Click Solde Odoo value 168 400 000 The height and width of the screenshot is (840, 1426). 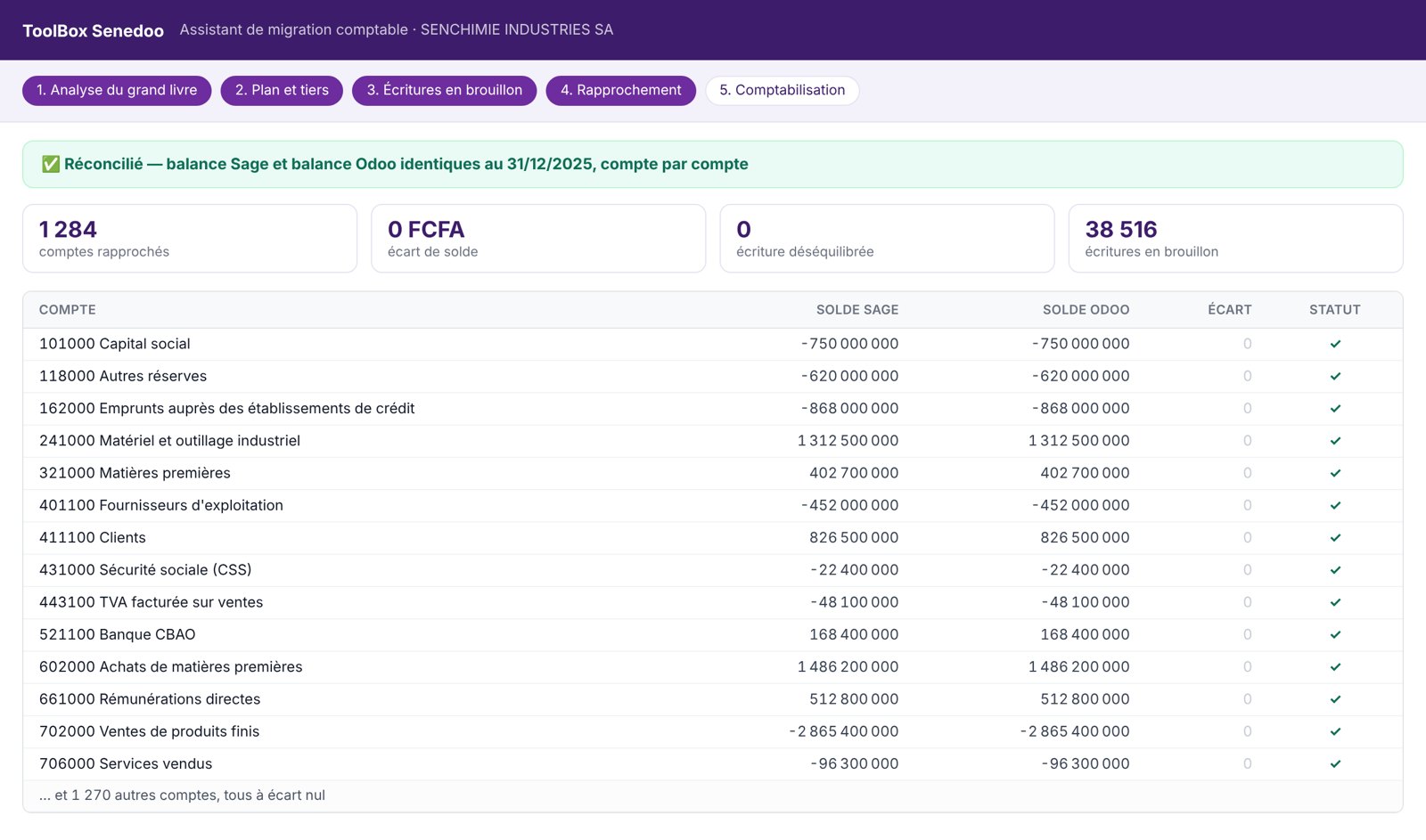click(x=1085, y=634)
